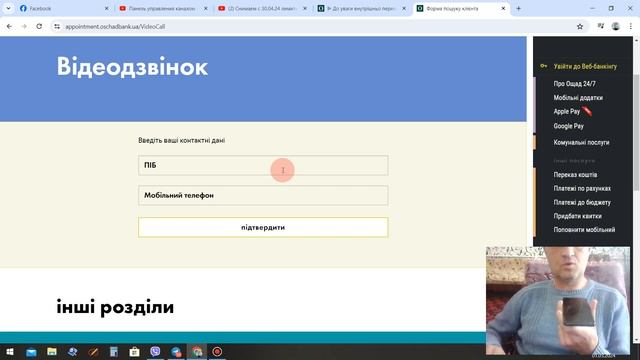Open 'Переказ коштів' in side menu
Image resolution: width=640 pixels, height=360 pixels.
pyautogui.click(x=575, y=175)
